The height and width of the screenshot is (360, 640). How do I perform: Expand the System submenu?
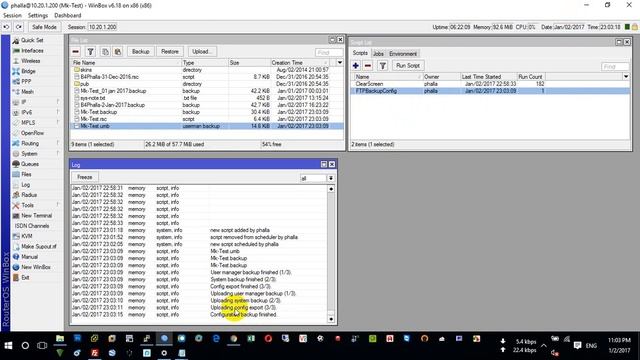(29, 153)
